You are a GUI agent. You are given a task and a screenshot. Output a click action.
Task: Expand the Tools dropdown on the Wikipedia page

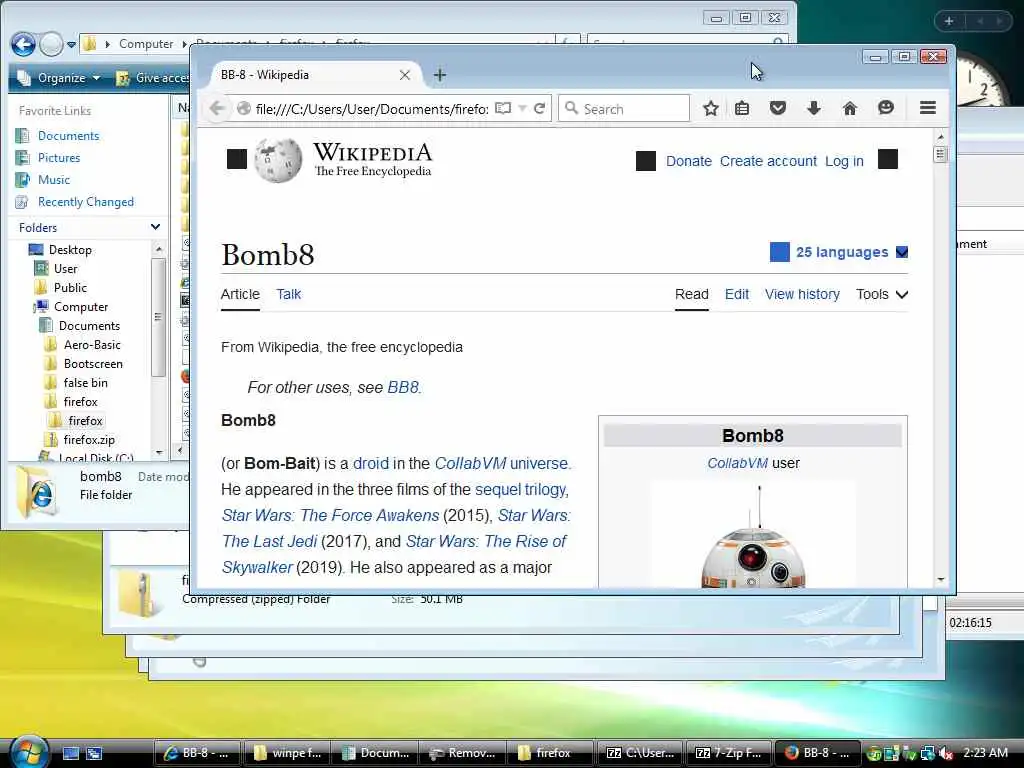point(882,295)
